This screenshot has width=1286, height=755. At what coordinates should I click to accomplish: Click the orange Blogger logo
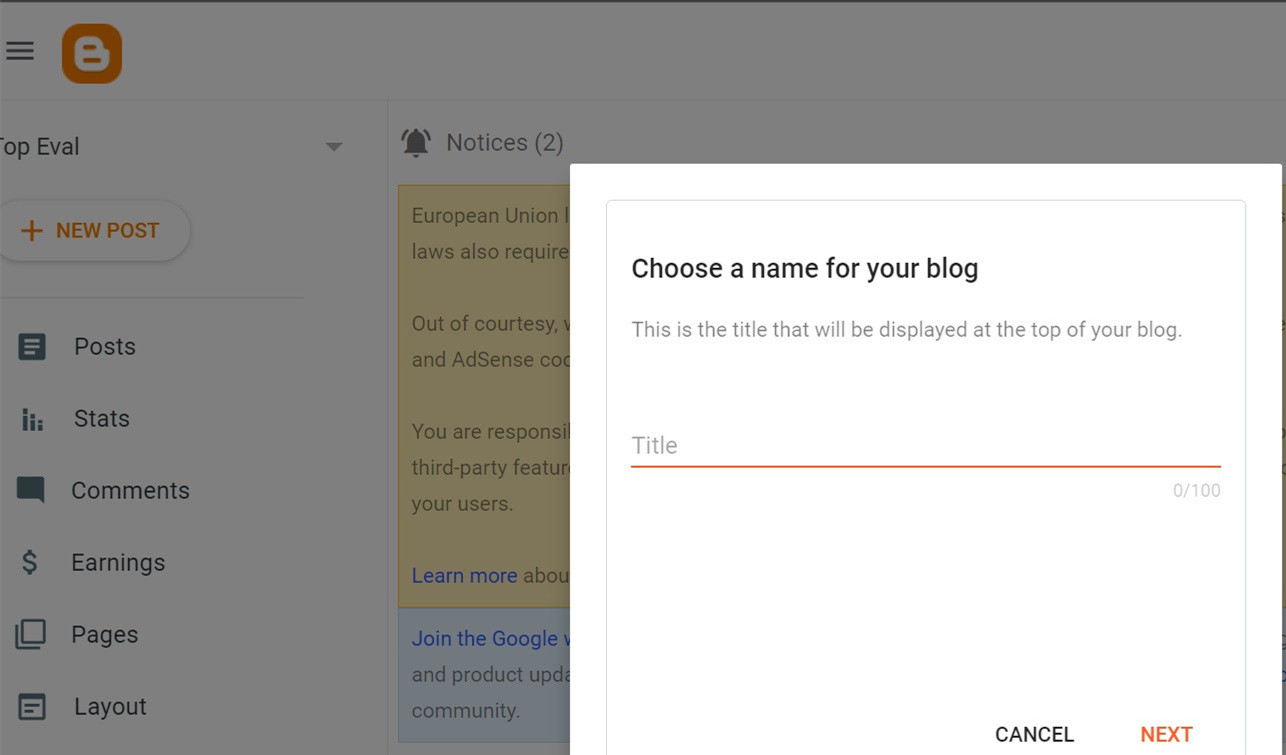(x=92, y=54)
